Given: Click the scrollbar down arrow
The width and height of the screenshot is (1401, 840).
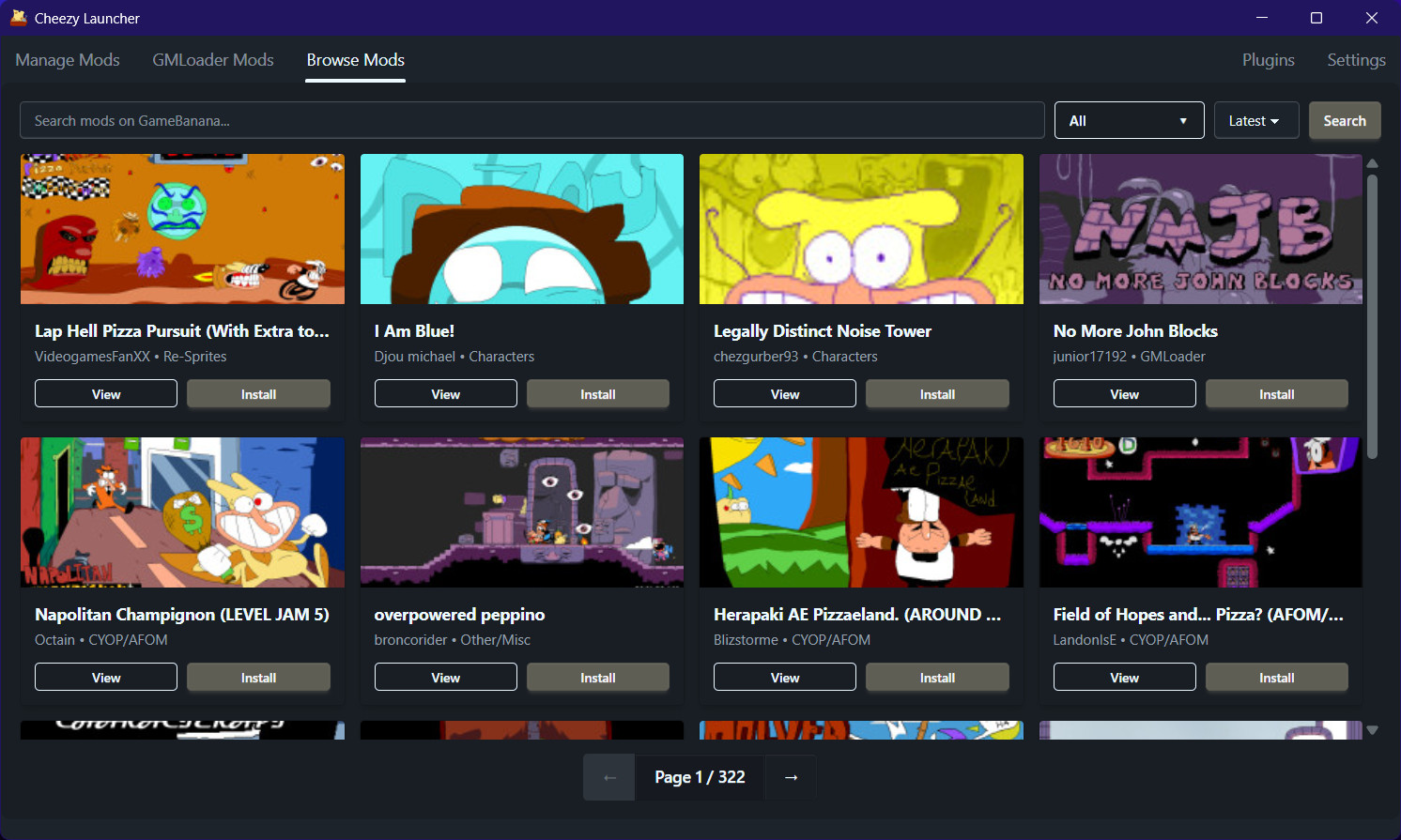Looking at the screenshot, I should [1372, 729].
